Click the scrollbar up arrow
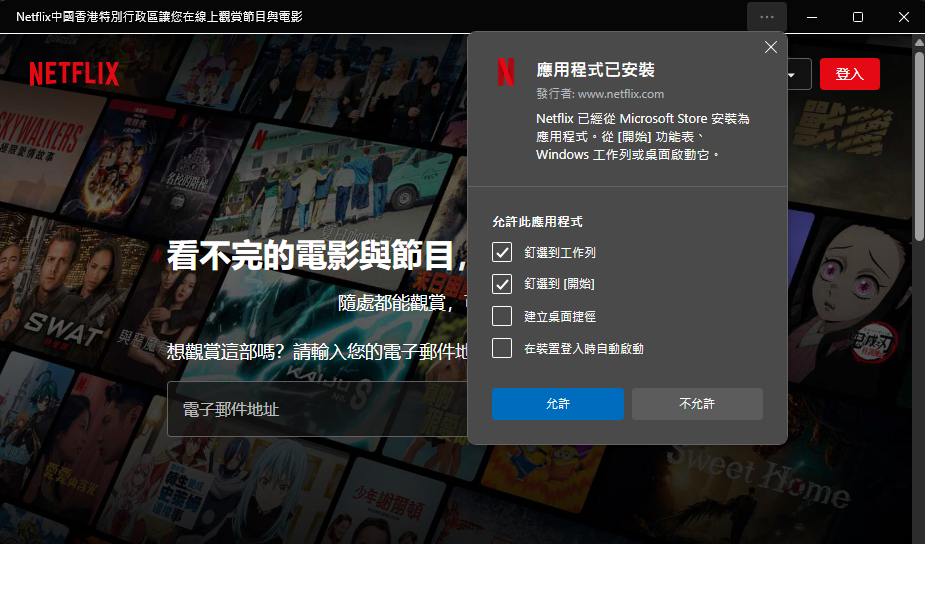 [919, 42]
